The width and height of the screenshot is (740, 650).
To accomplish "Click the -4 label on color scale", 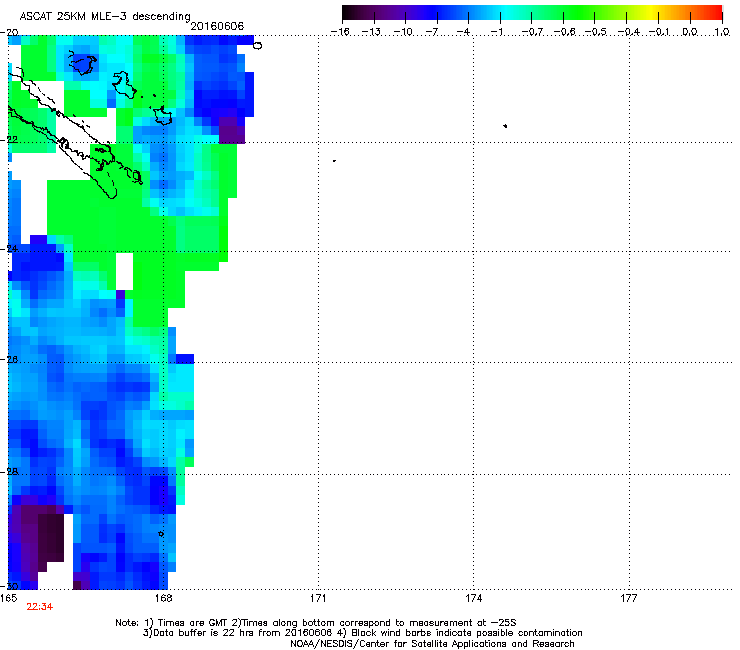I will [463, 32].
